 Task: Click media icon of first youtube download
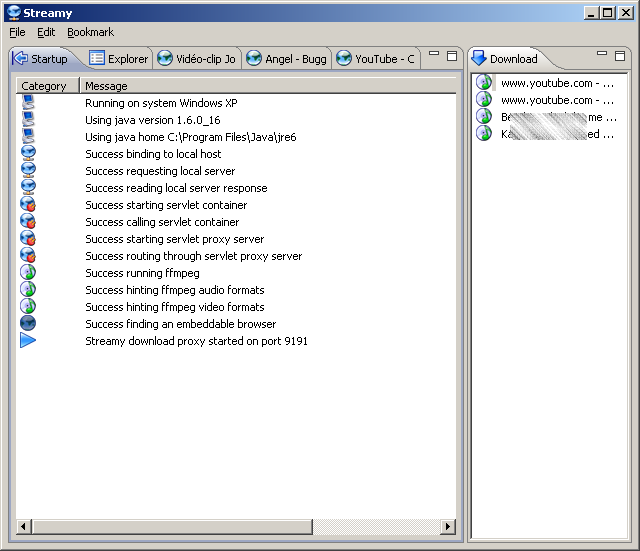point(484,82)
